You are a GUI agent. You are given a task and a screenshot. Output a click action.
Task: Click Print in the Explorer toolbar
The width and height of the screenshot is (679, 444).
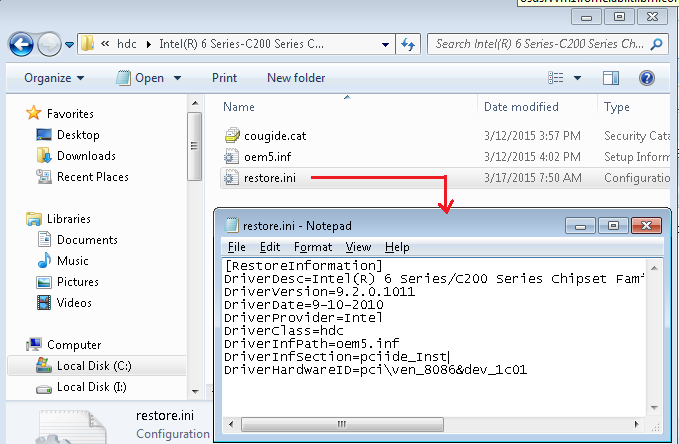click(224, 78)
